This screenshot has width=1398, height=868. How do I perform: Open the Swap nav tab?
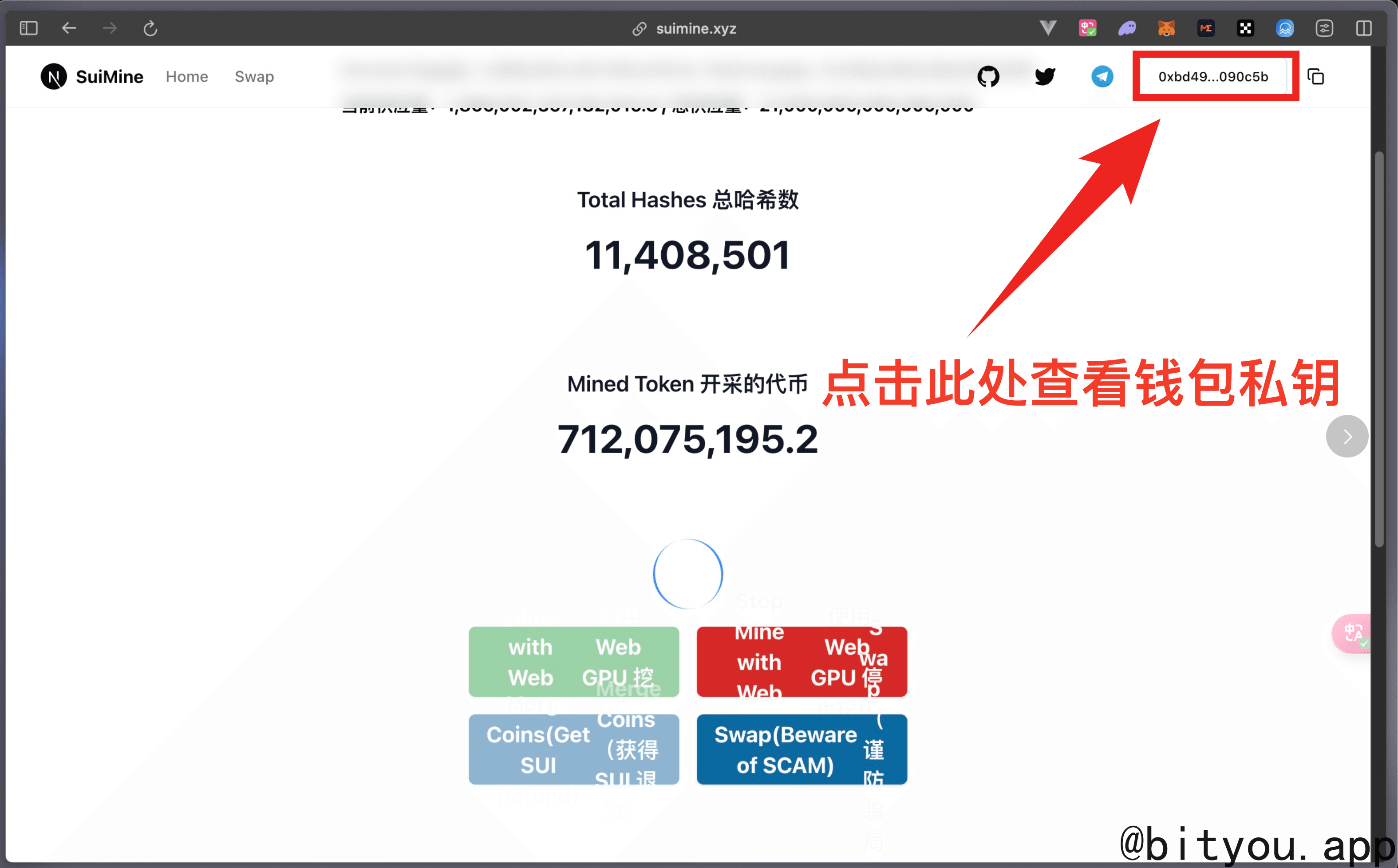tap(254, 76)
